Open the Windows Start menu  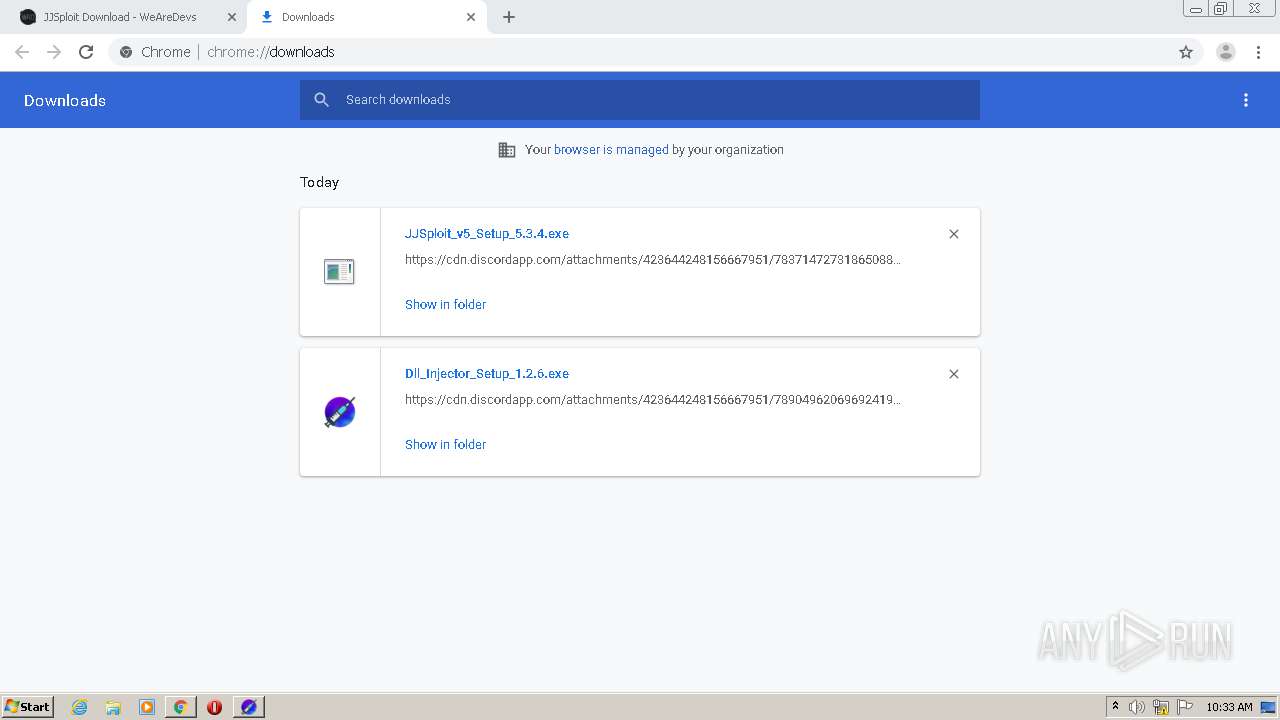pos(28,707)
